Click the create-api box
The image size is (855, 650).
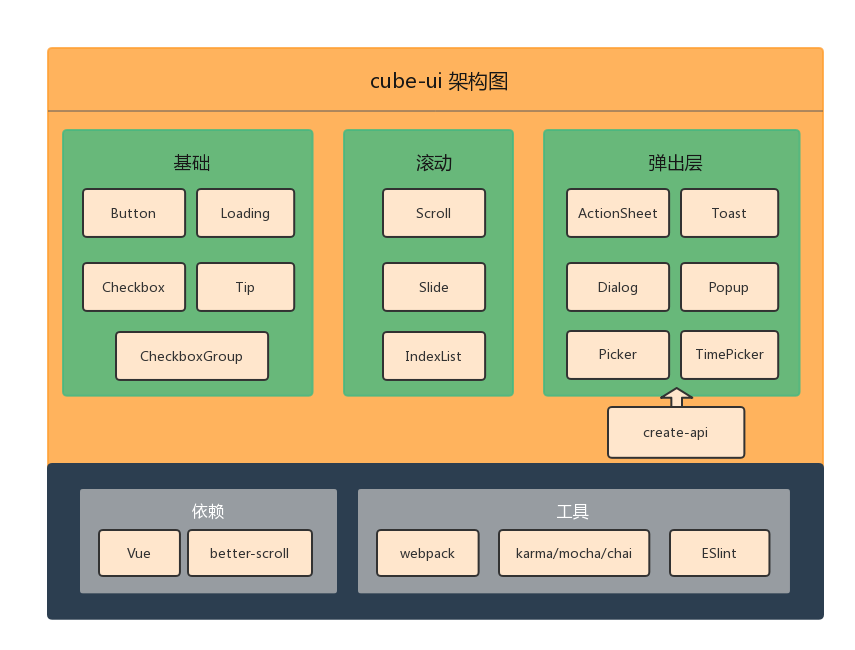(x=676, y=432)
